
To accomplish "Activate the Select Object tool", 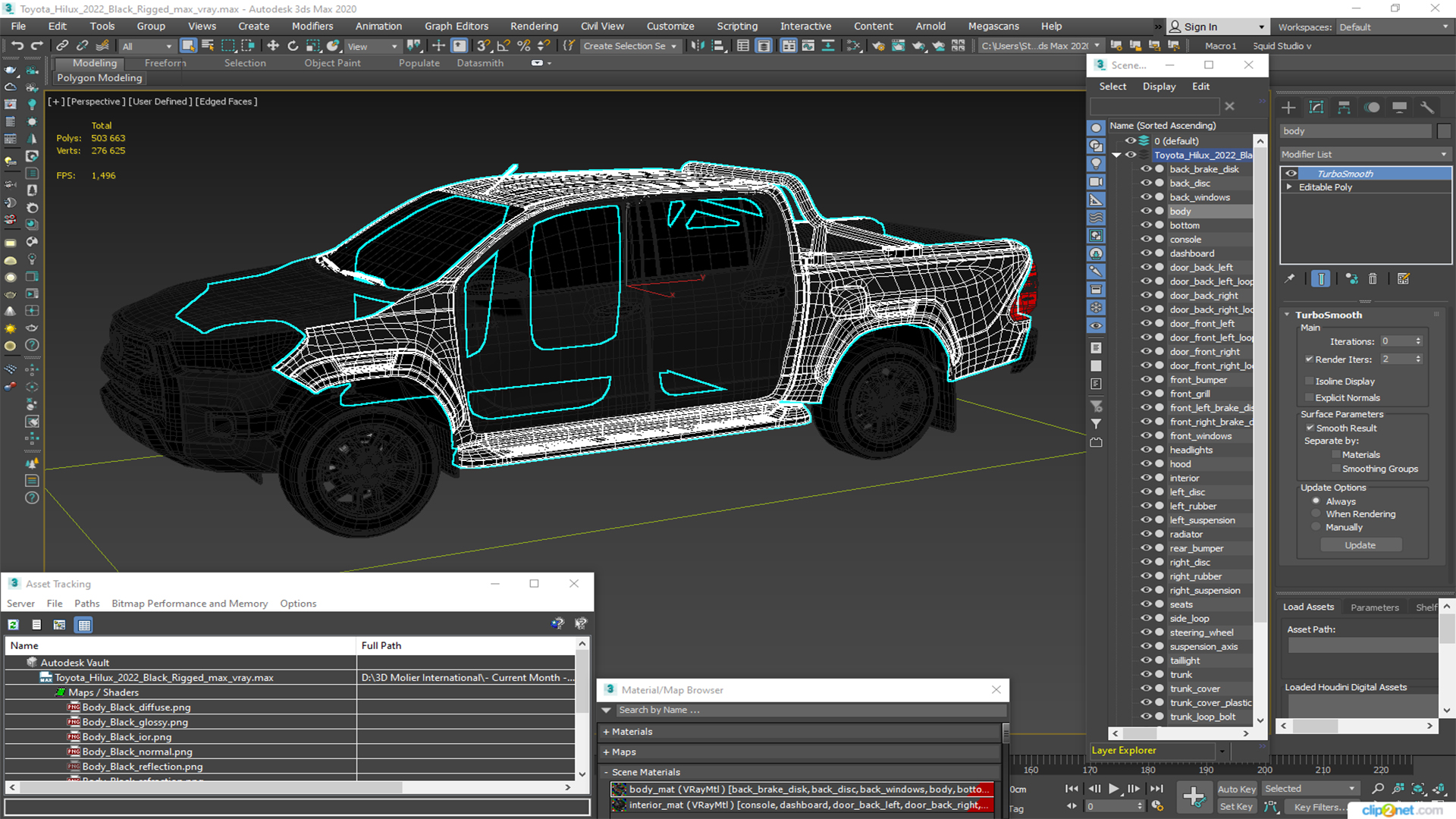I will [188, 46].
